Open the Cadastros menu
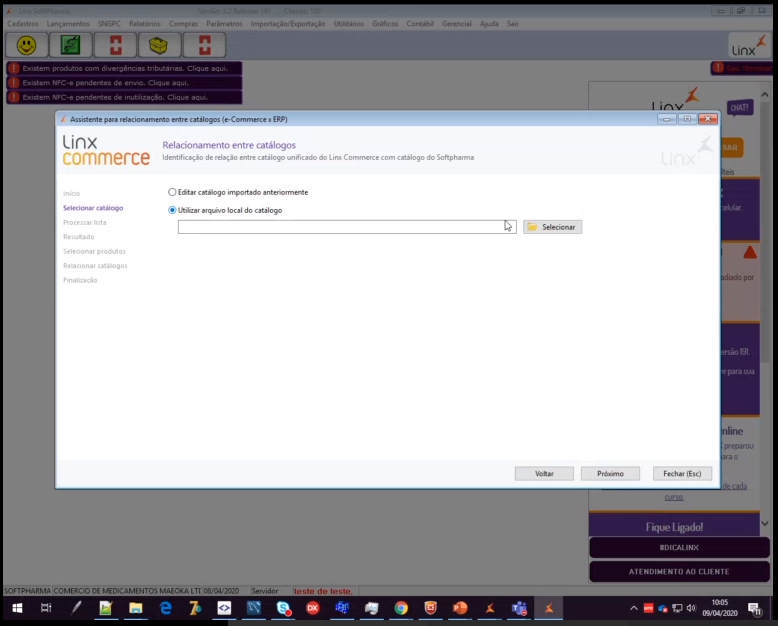Image resolution: width=778 pixels, height=626 pixels. tap(23, 24)
